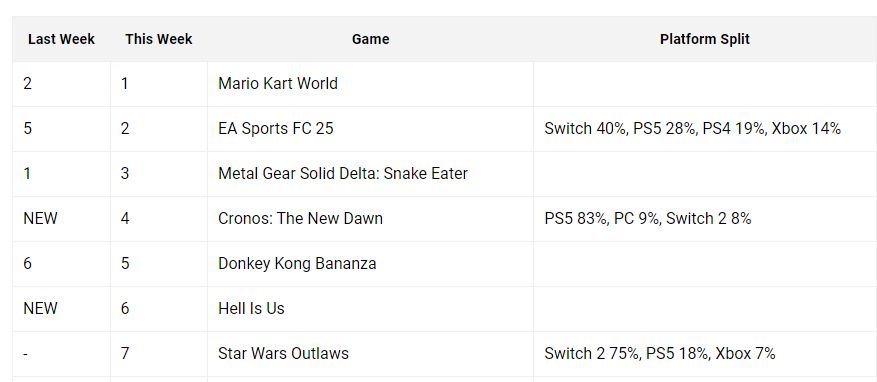Image resolution: width=877 pixels, height=382 pixels.
Task: Click NEW label in Cronos row
Action: (x=40, y=218)
